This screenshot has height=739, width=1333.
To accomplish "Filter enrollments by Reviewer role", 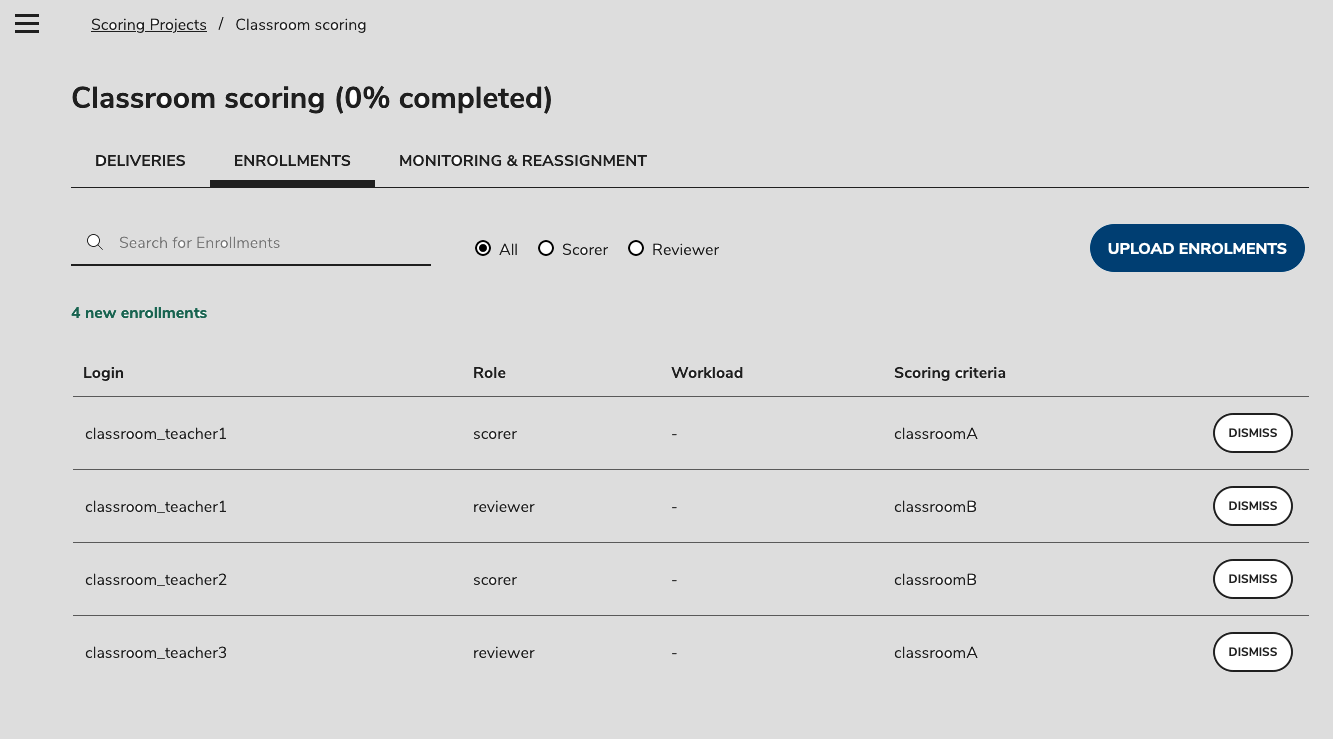I will [x=636, y=248].
